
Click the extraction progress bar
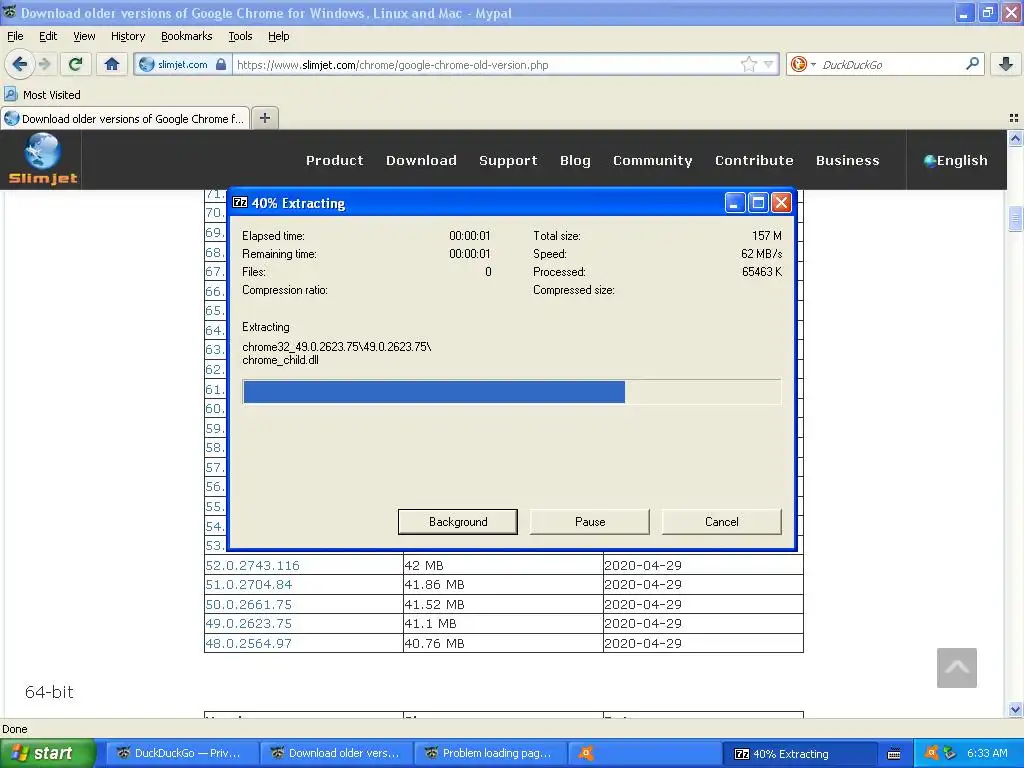pyautogui.click(x=511, y=392)
